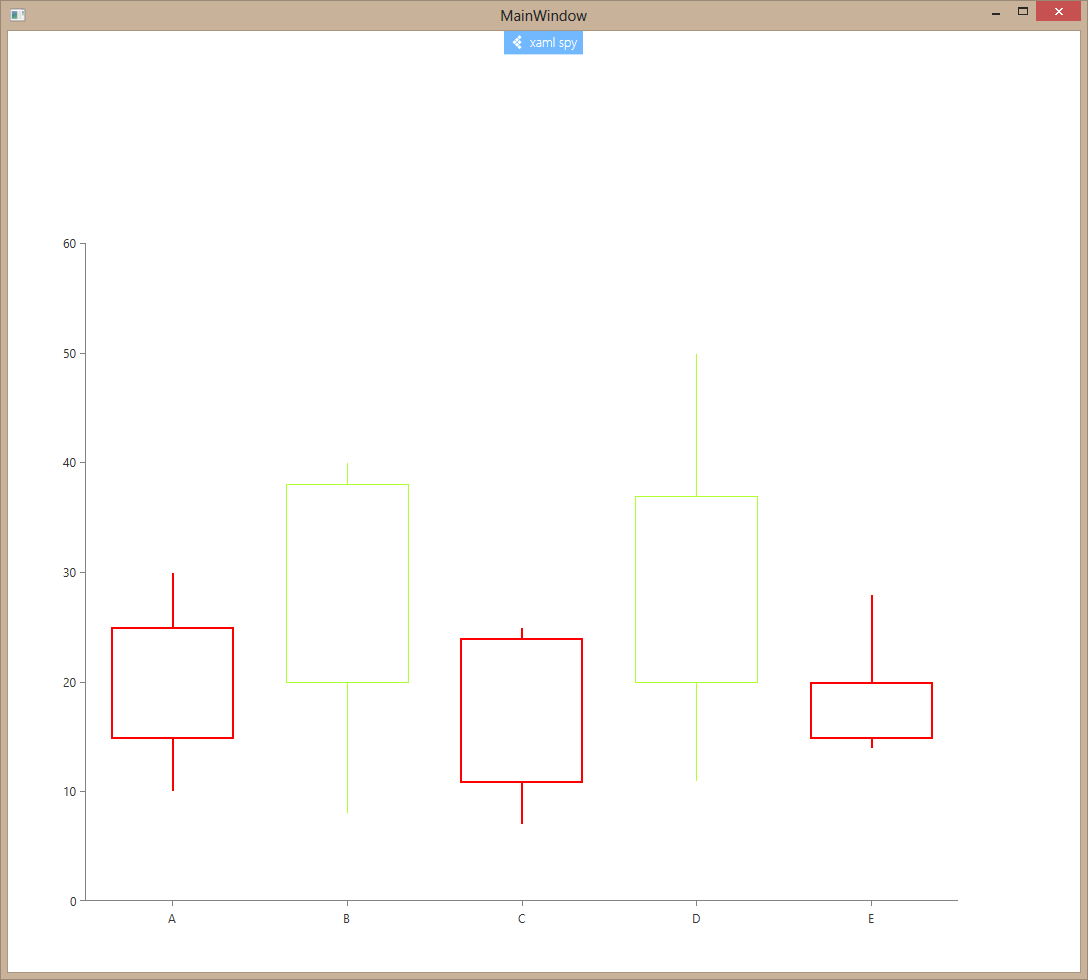
Task: Click the x-axis label D
Action: click(696, 919)
